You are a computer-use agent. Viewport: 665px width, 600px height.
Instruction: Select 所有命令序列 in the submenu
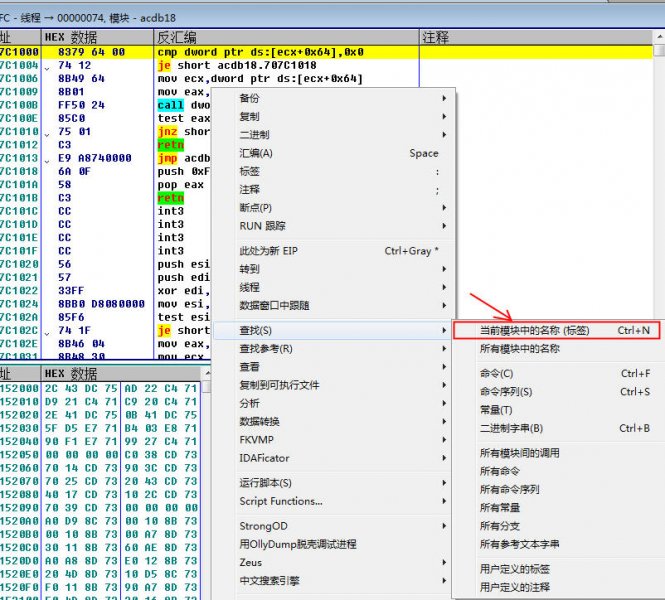point(557,489)
